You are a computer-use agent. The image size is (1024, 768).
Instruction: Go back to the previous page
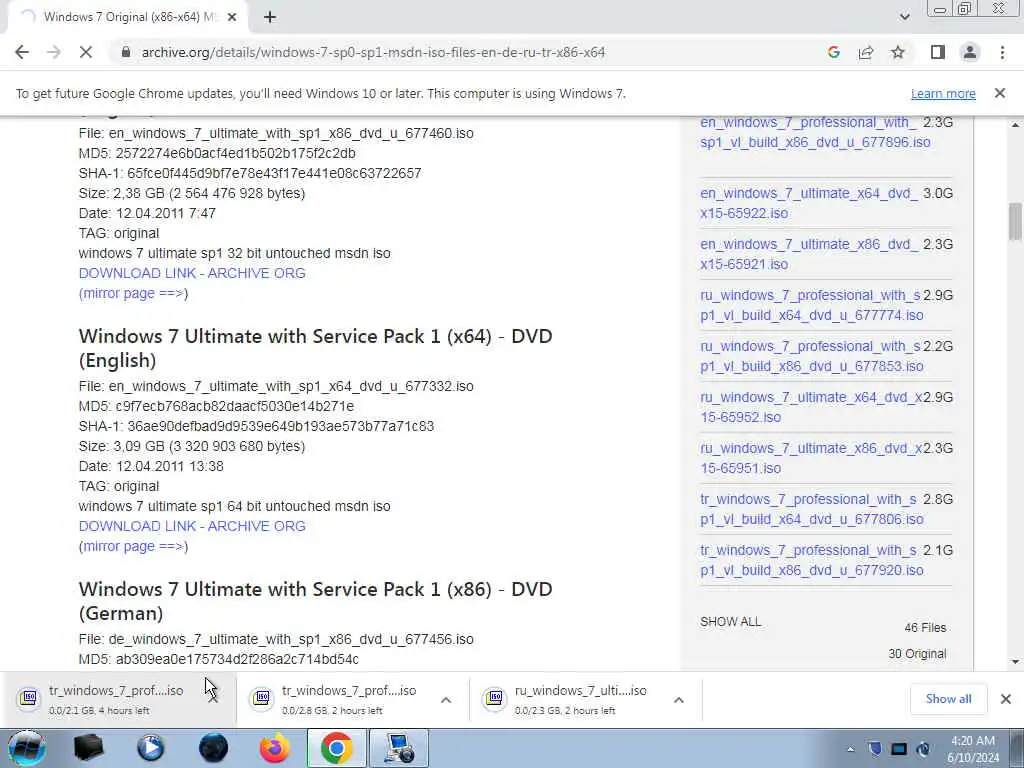click(x=22, y=52)
